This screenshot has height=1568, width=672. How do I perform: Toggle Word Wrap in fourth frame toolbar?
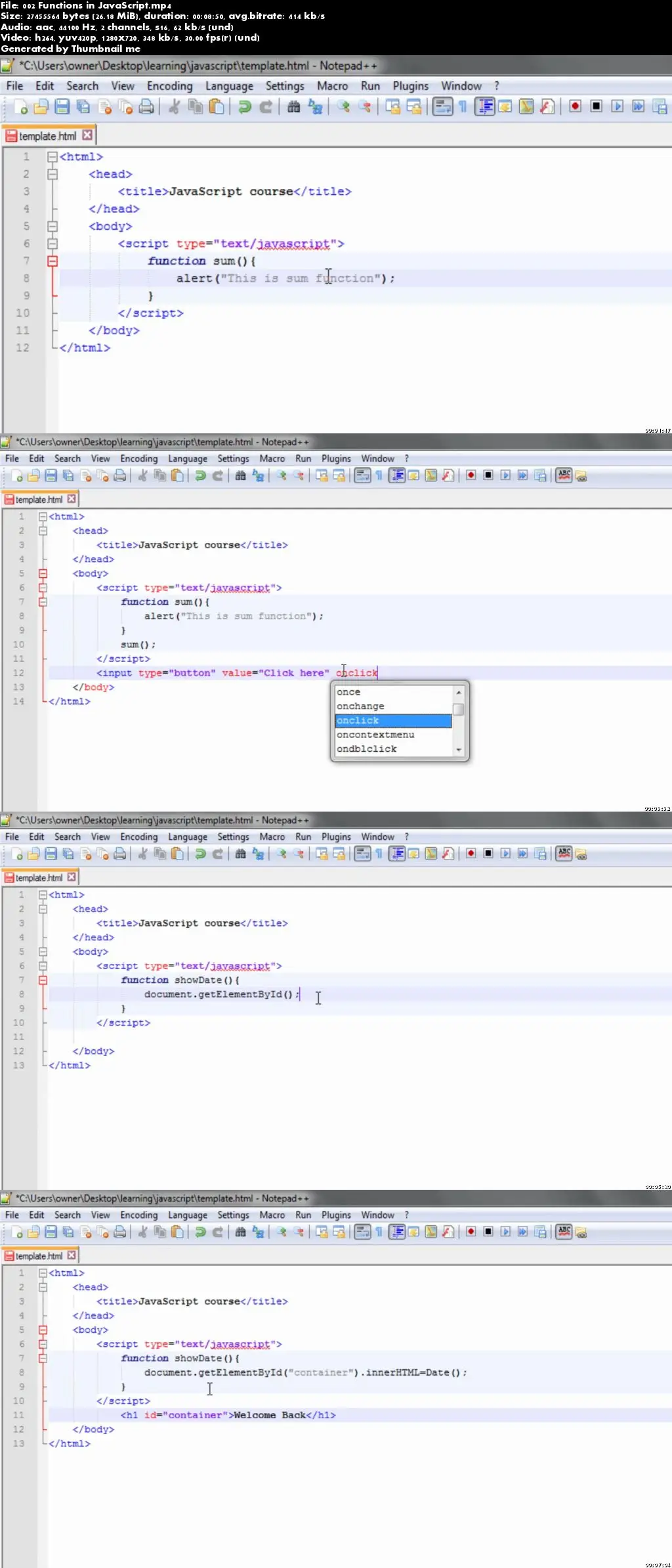362,1232
